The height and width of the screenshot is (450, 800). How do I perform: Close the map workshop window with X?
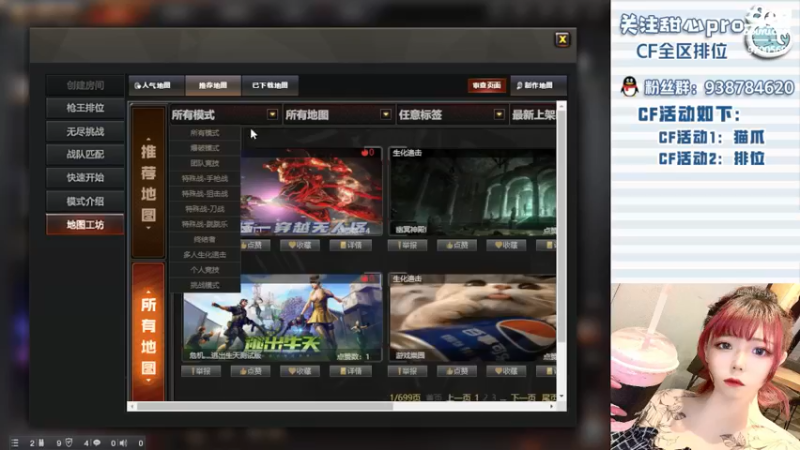tap(562, 39)
